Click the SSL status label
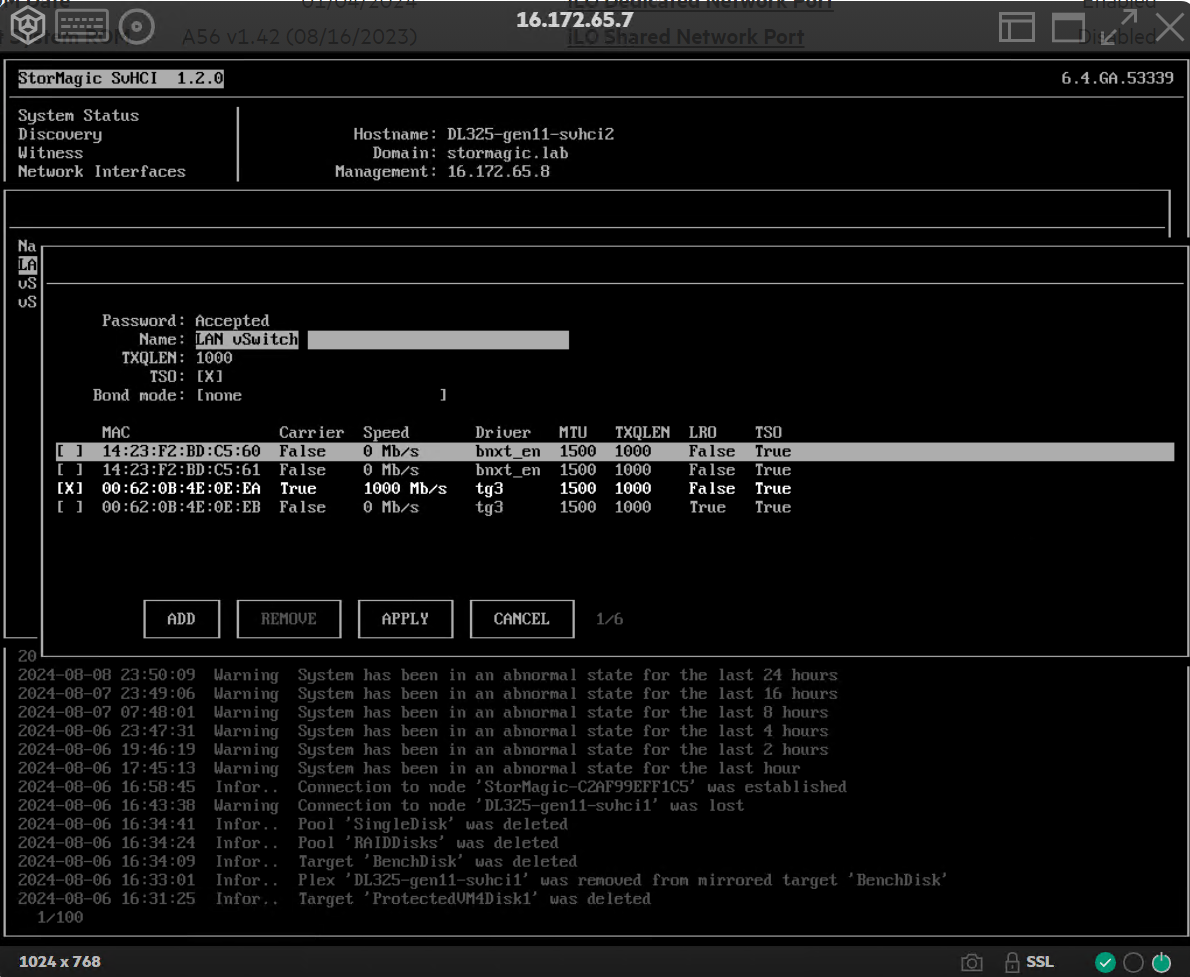Viewport: 1190px width, 977px height. pos(1040,962)
